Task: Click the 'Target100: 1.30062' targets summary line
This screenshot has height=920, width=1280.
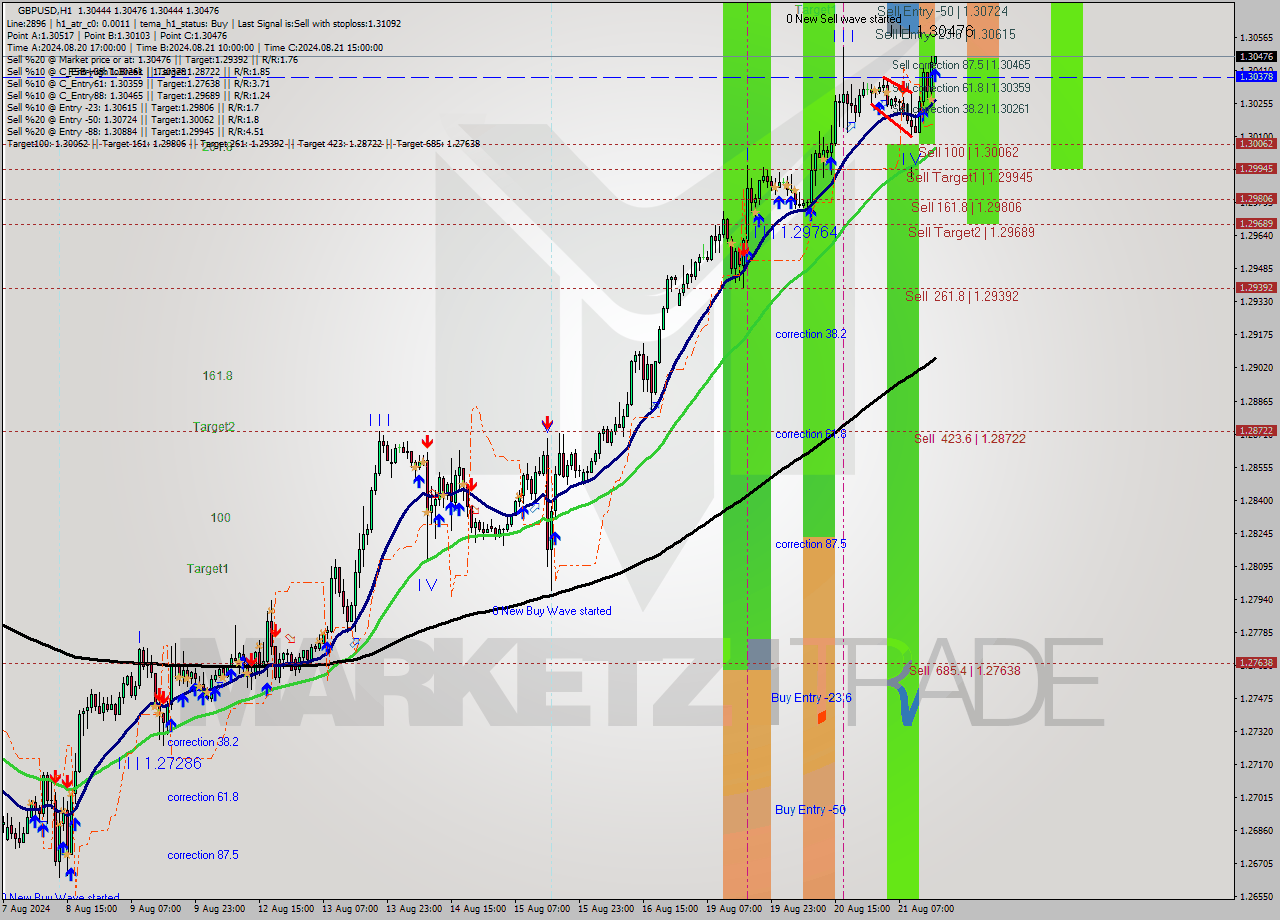Action: click(243, 143)
